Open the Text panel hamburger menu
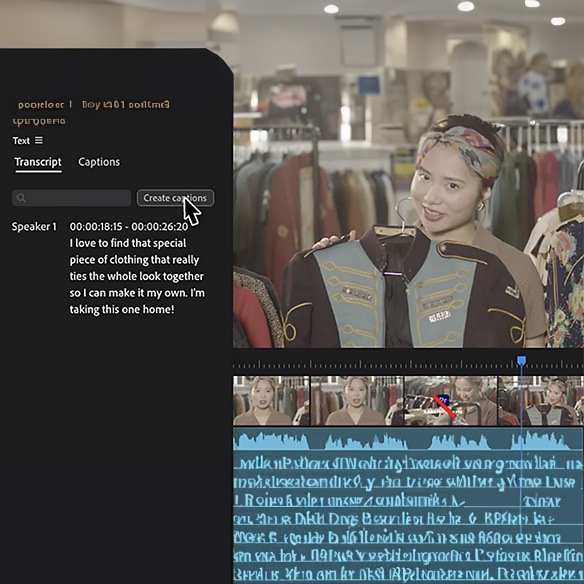This screenshot has width=584, height=584. pos(39,140)
